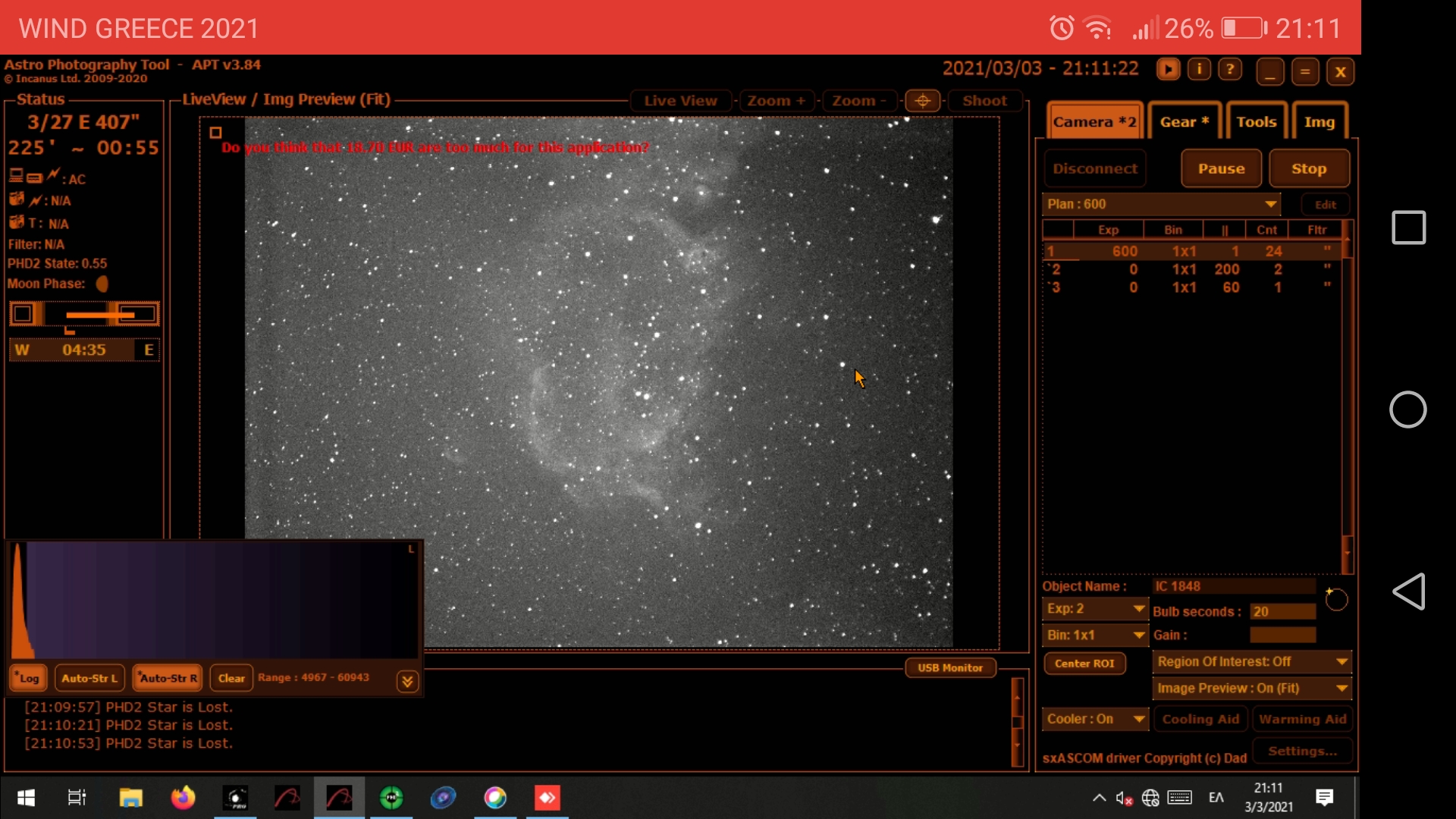Click the orange play button in the title bar

[1168, 70]
